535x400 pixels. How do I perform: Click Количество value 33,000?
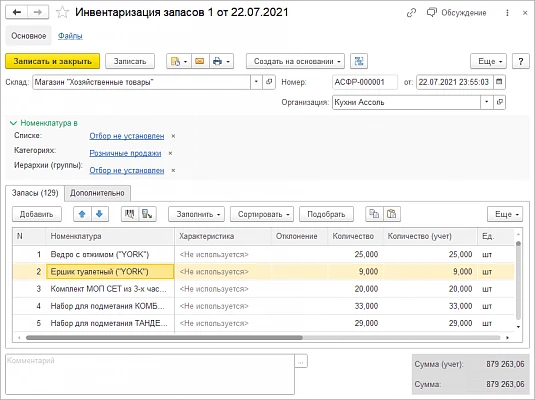(366, 306)
